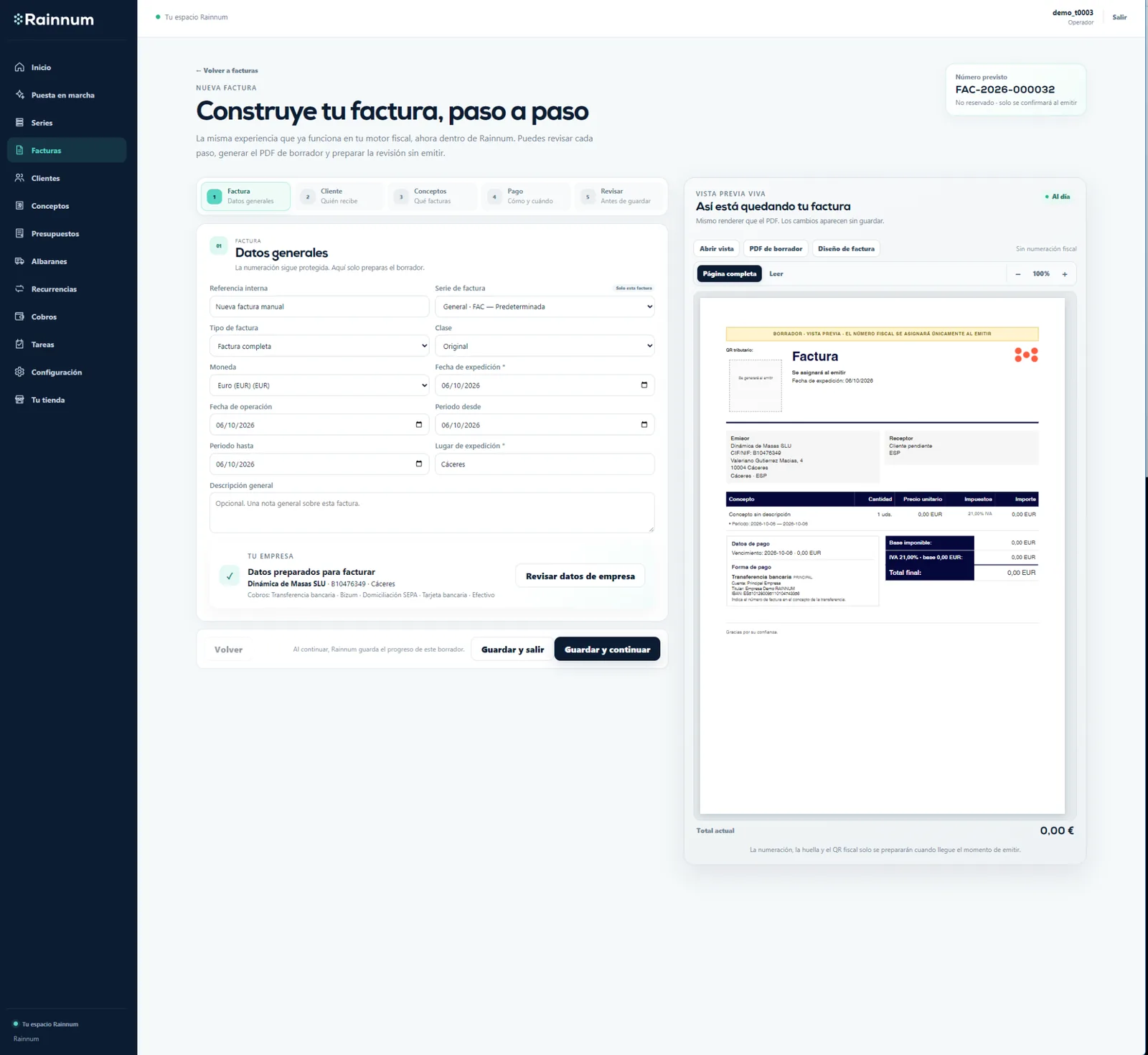Click Lugar de expedición field
Image resolution: width=1148 pixels, height=1055 pixels.
[545, 464]
